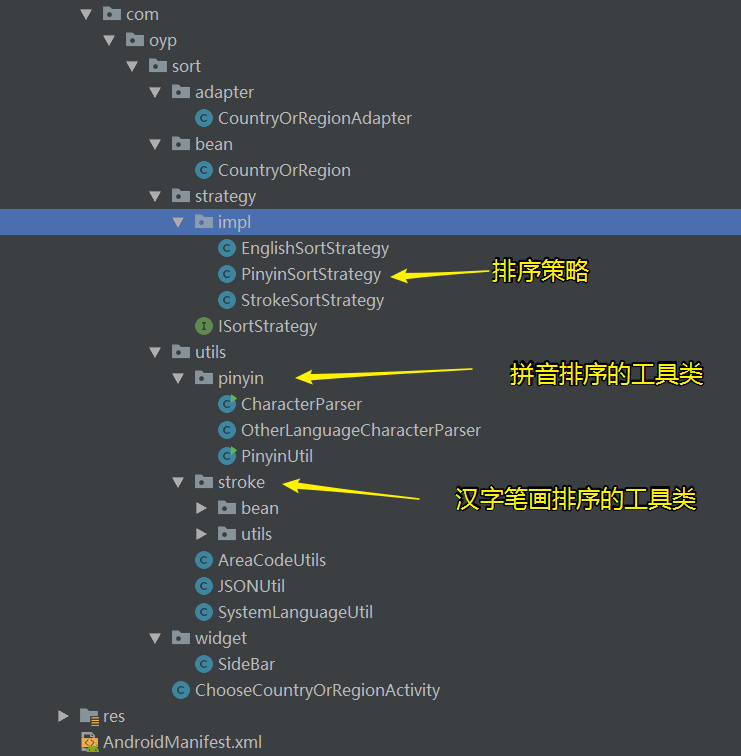This screenshot has height=756, width=741.
Task: Select the ISortStrategy interface name
Action: coord(268,327)
